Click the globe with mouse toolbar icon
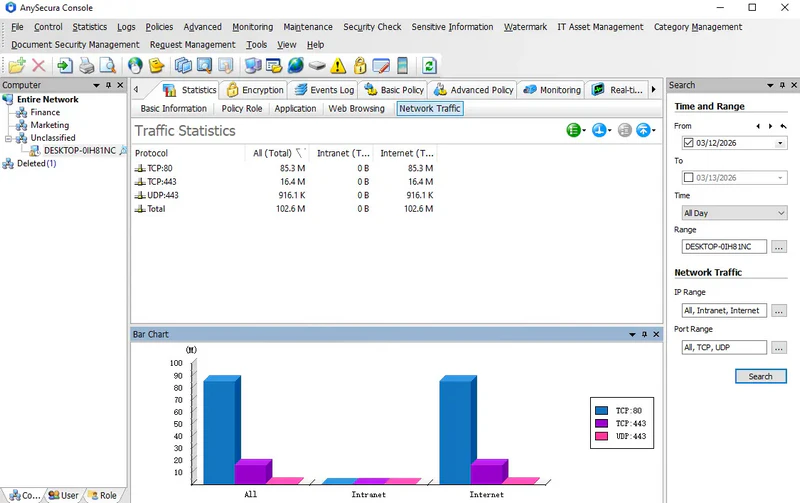The image size is (800, 503). point(135,66)
